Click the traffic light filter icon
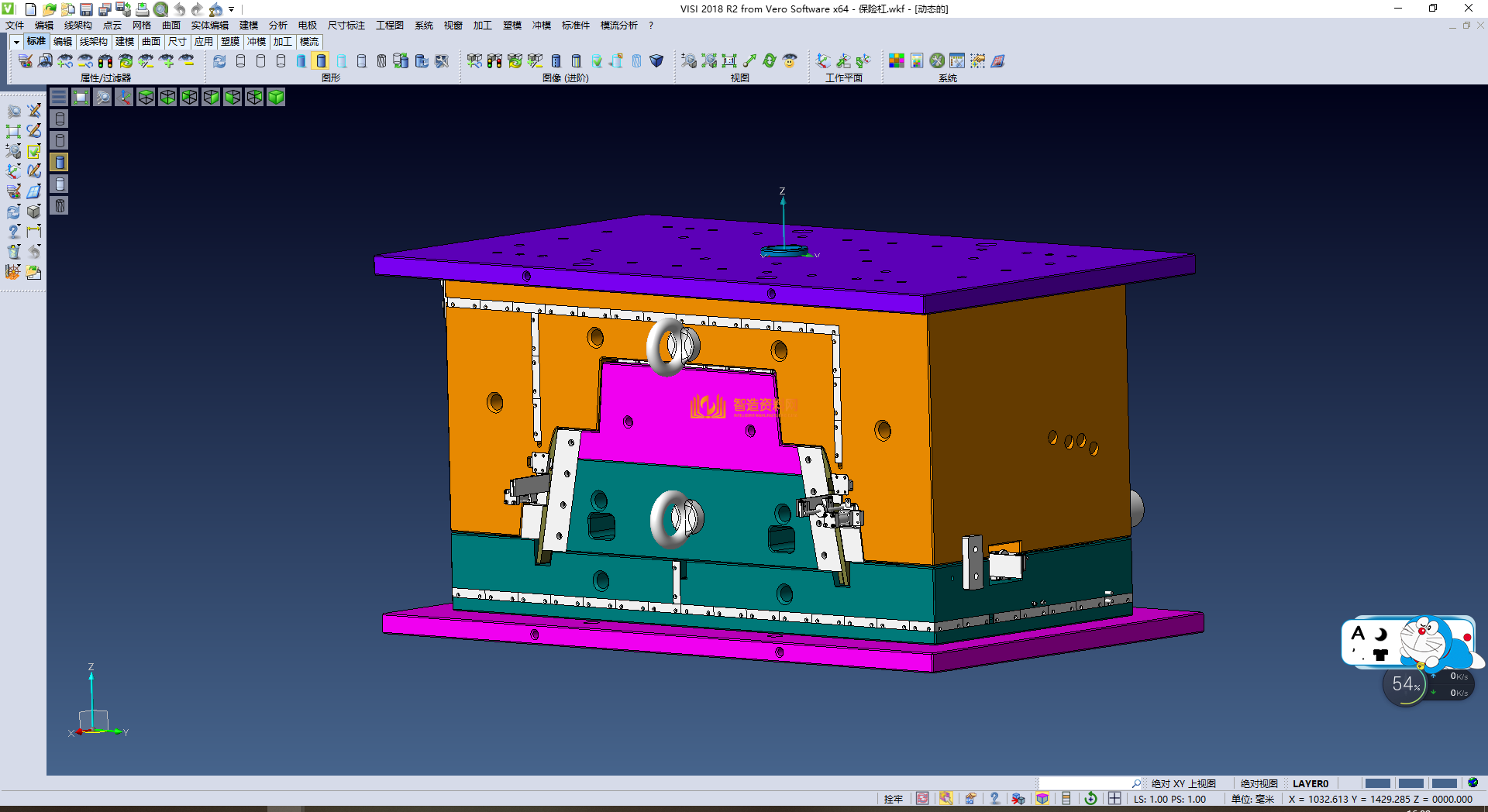1488x812 pixels. point(105,60)
